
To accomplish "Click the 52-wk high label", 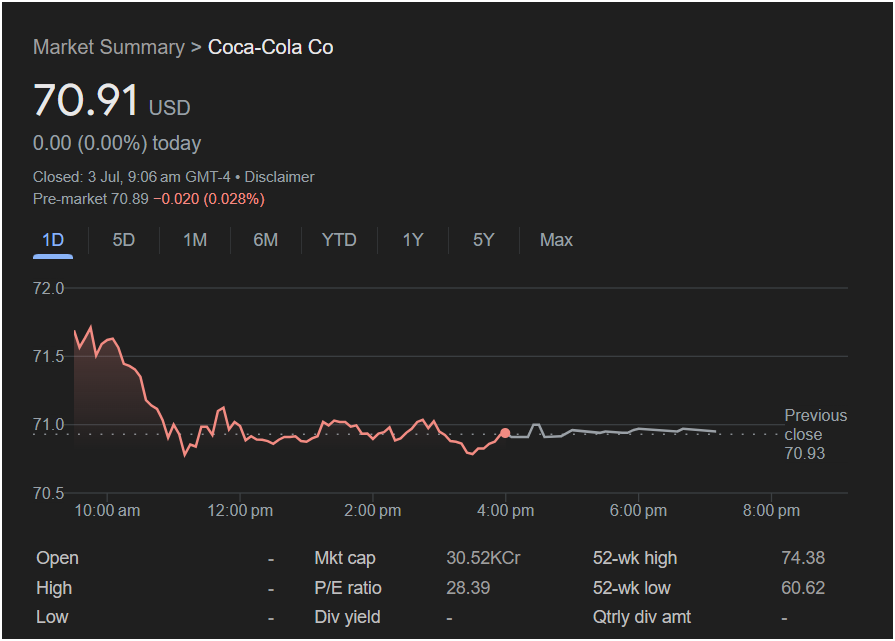I will tap(635, 558).
